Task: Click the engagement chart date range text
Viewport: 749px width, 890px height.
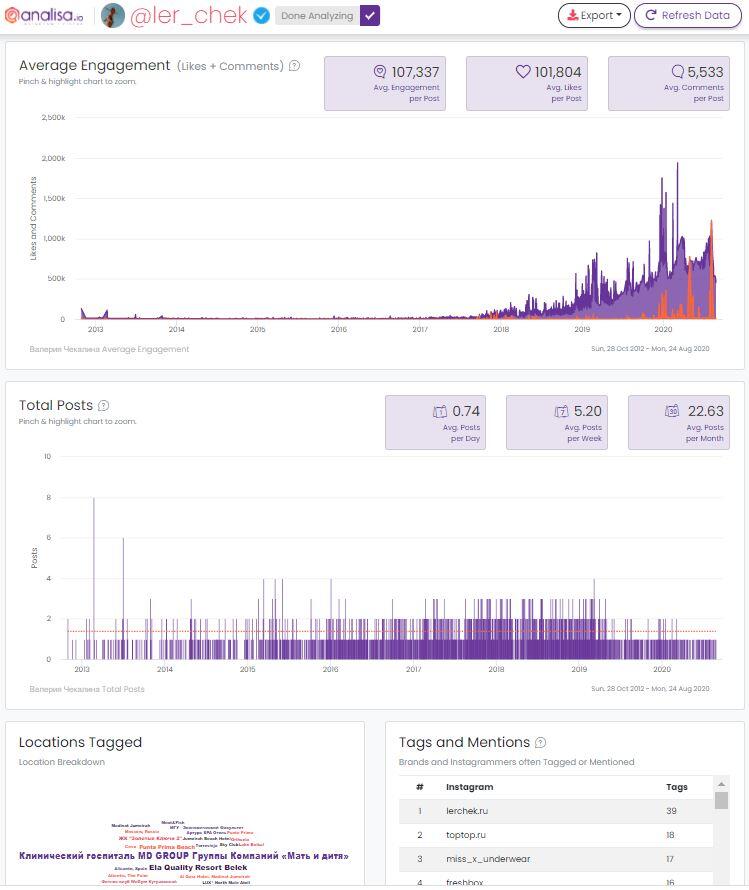Action: (x=650, y=349)
